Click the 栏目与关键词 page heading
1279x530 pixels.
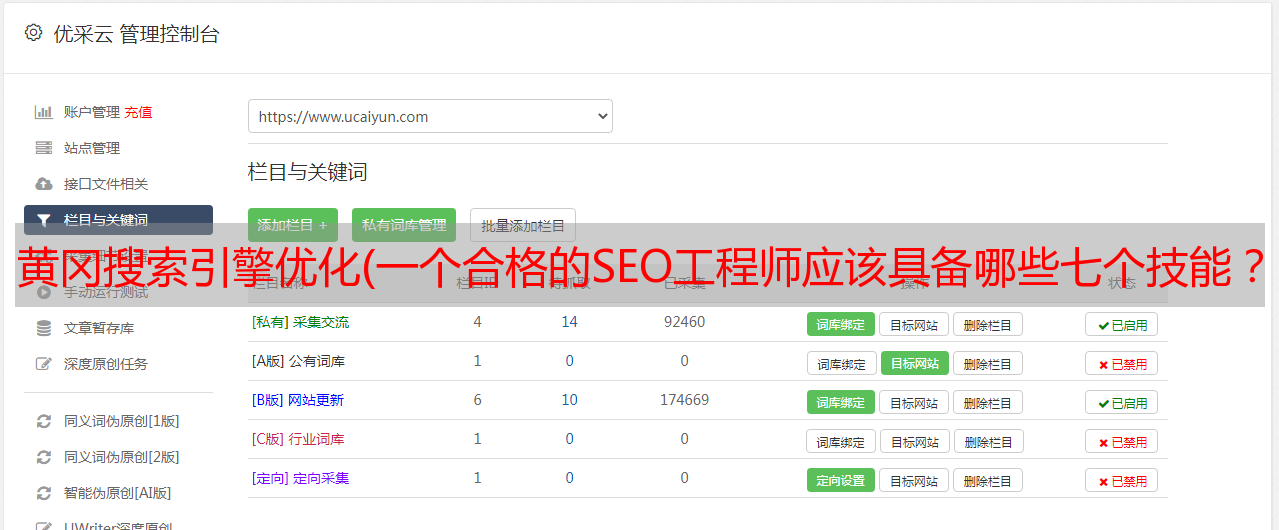click(x=307, y=172)
